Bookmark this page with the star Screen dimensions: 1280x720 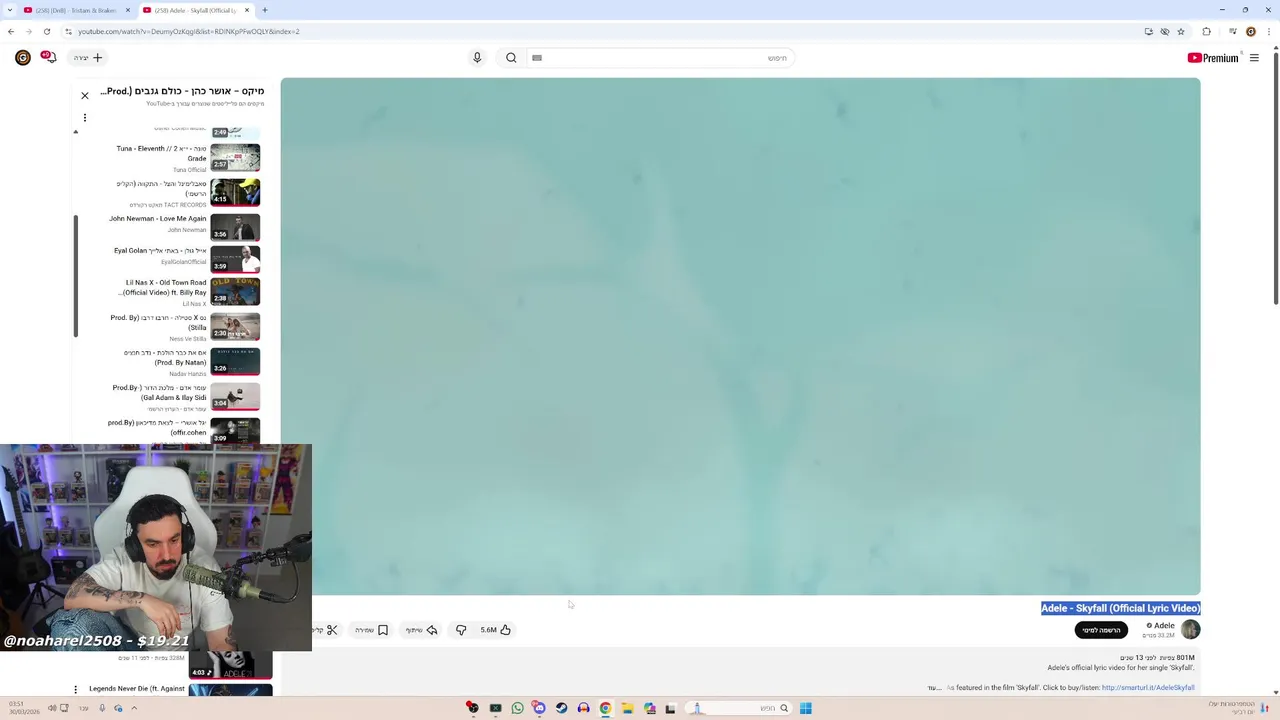(x=1181, y=31)
